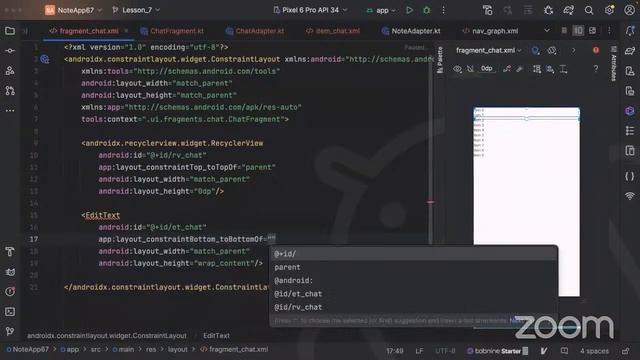Viewport: 640px width, 360px height.
Task: Switch to NoteAdapter.kt tab
Action: click(x=411, y=31)
